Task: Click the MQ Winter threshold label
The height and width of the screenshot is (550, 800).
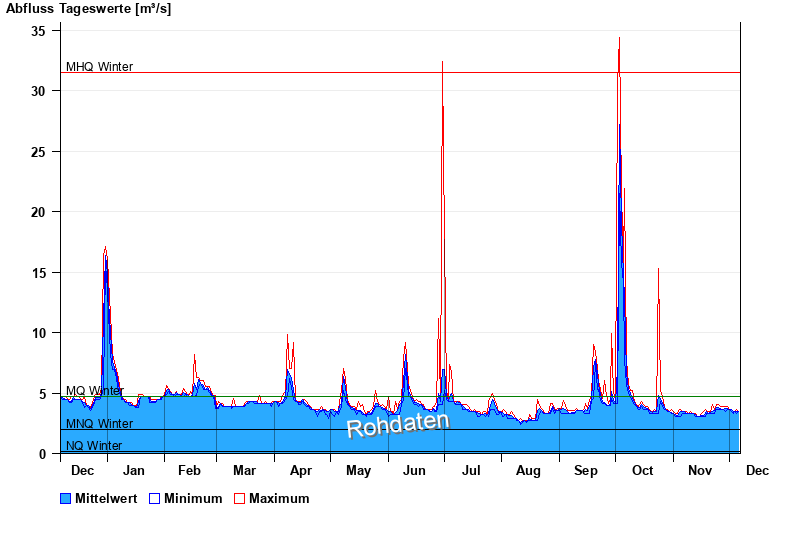Action: [95, 391]
